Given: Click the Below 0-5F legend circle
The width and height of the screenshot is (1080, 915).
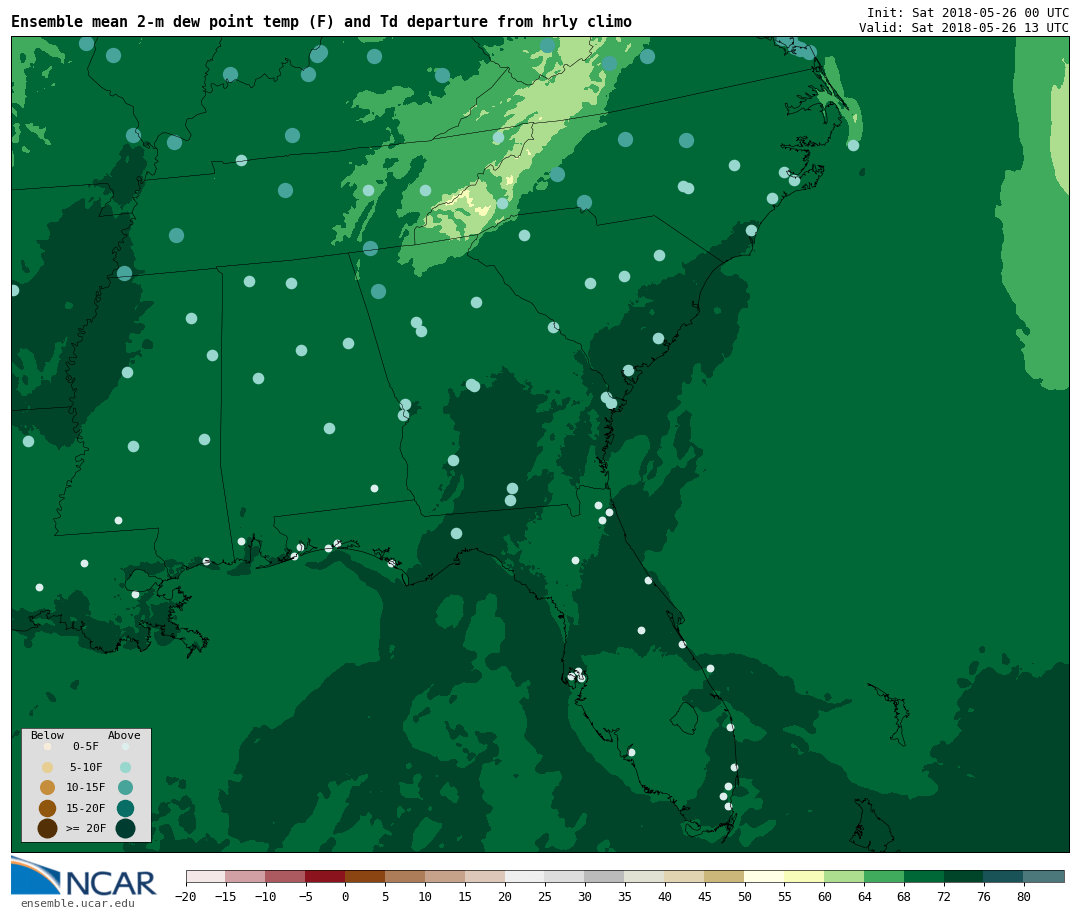Looking at the screenshot, I should (48, 746).
